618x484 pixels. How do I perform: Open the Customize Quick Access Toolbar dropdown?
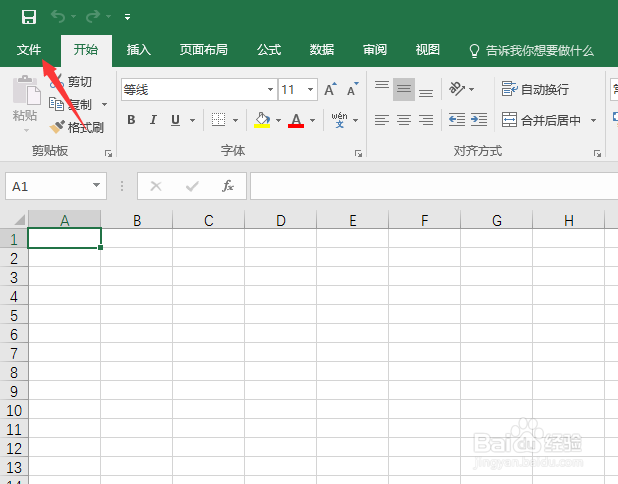pyautogui.click(x=127, y=17)
